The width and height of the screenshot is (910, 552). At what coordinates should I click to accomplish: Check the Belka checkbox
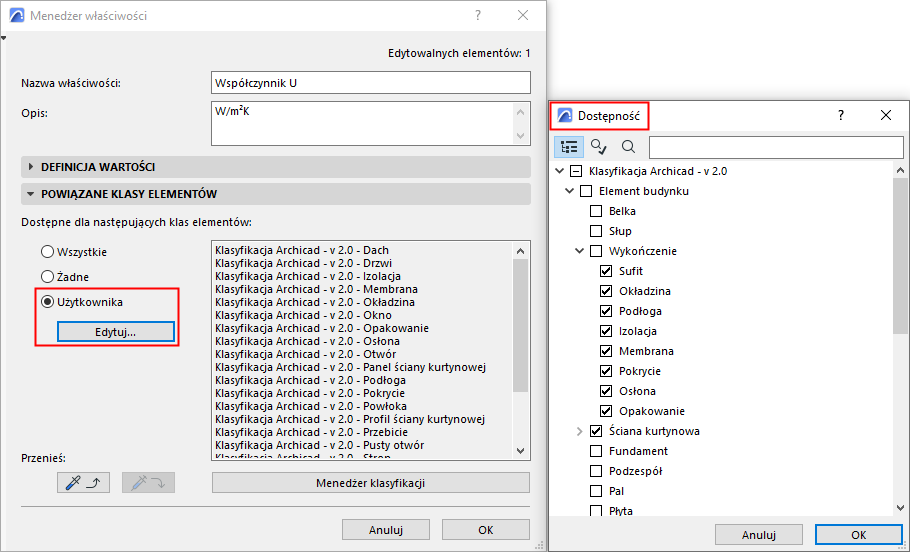click(596, 211)
